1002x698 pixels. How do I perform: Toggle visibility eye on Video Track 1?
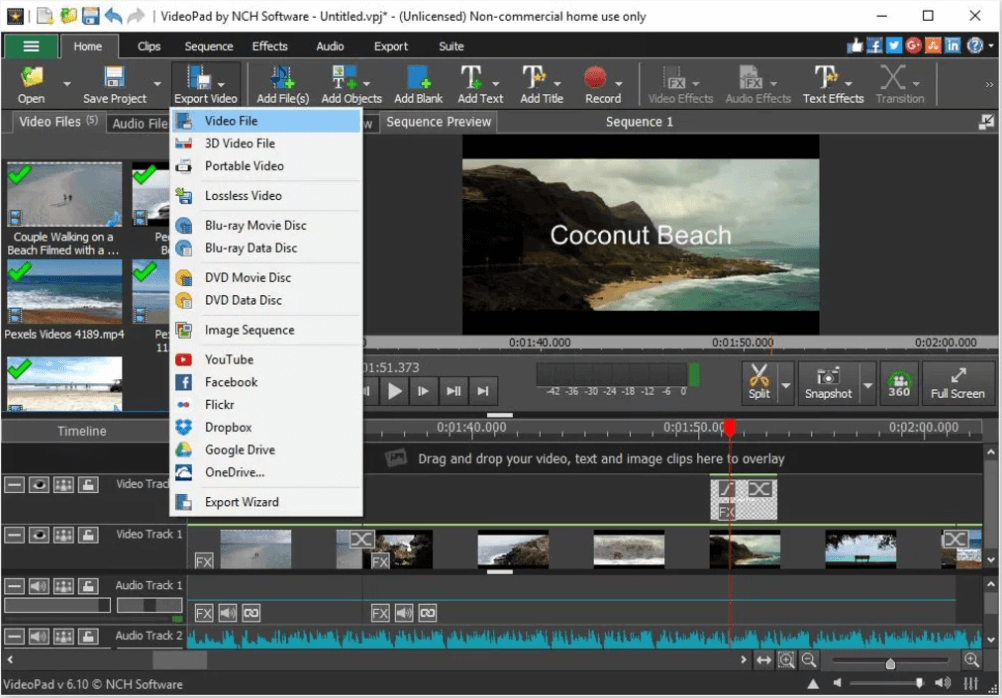pos(39,535)
